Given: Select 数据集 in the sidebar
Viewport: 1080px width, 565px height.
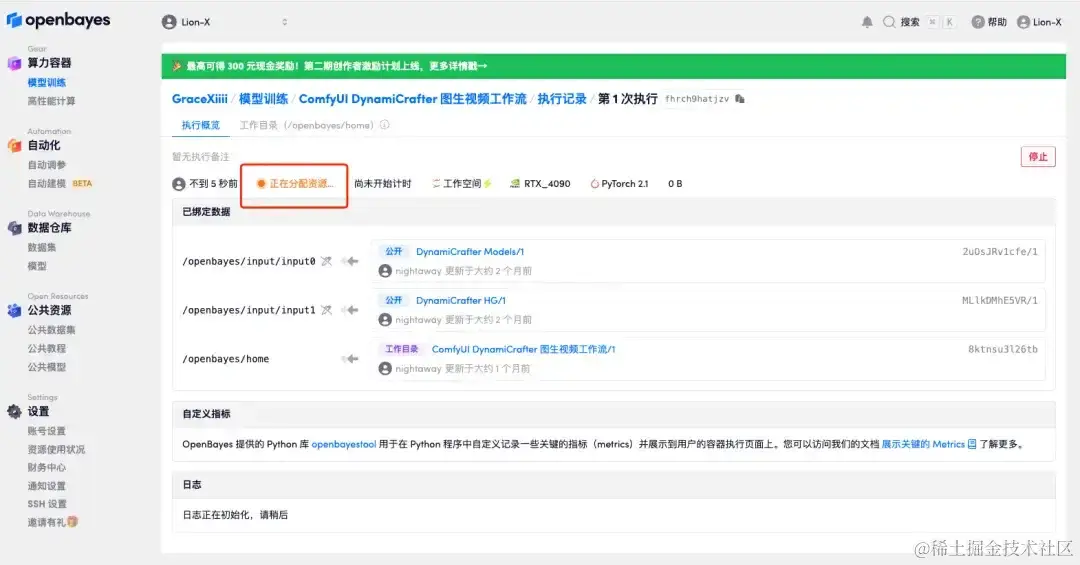Looking at the screenshot, I should [42, 247].
